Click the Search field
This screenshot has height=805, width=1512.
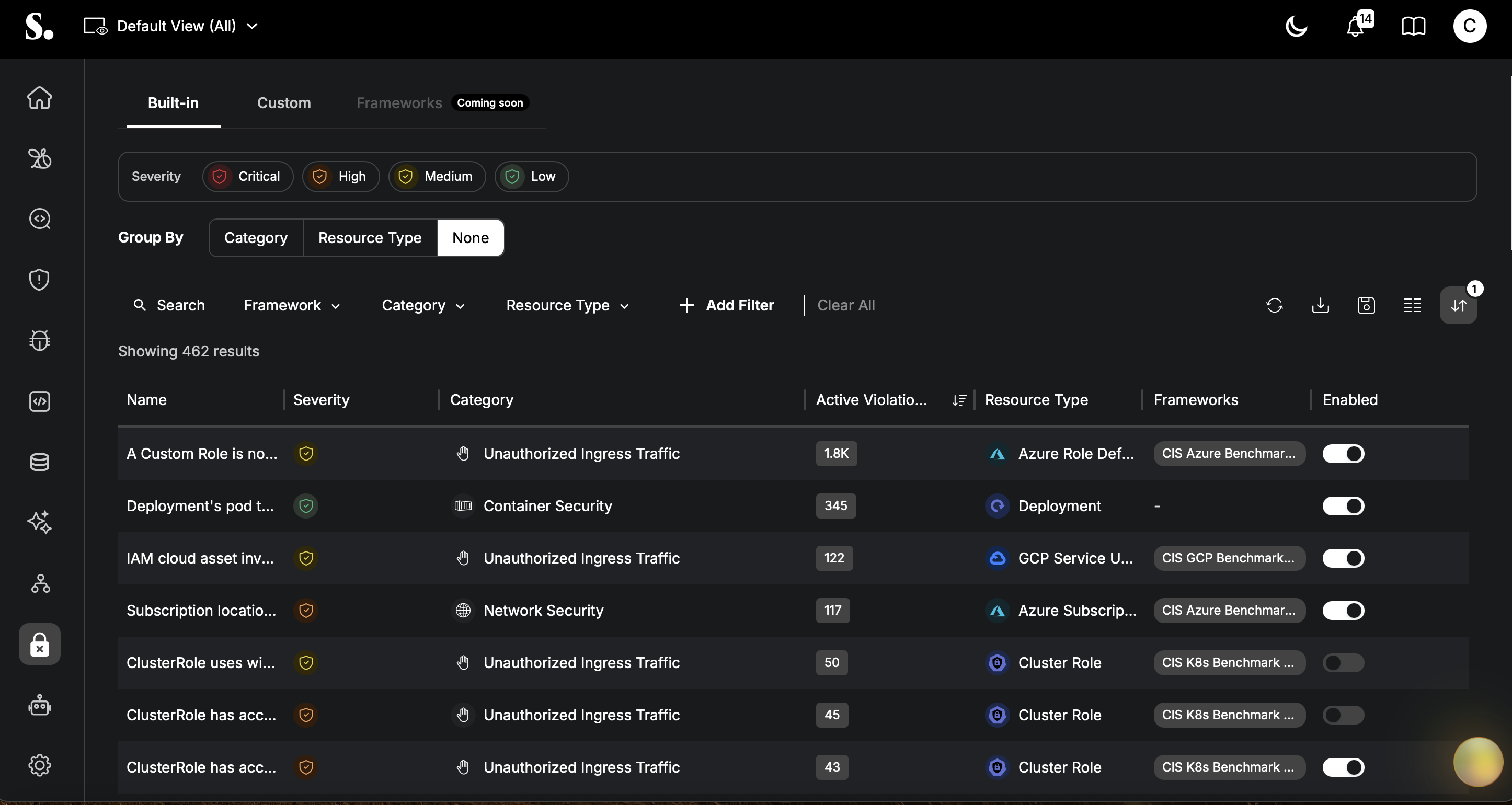169,305
